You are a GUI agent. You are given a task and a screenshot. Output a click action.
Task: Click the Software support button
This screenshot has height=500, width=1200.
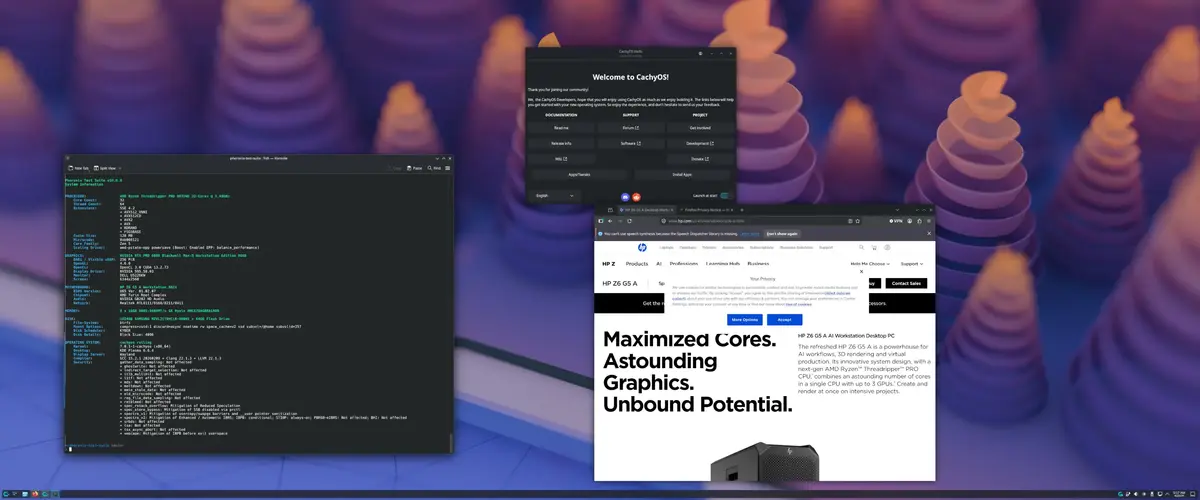(x=630, y=143)
